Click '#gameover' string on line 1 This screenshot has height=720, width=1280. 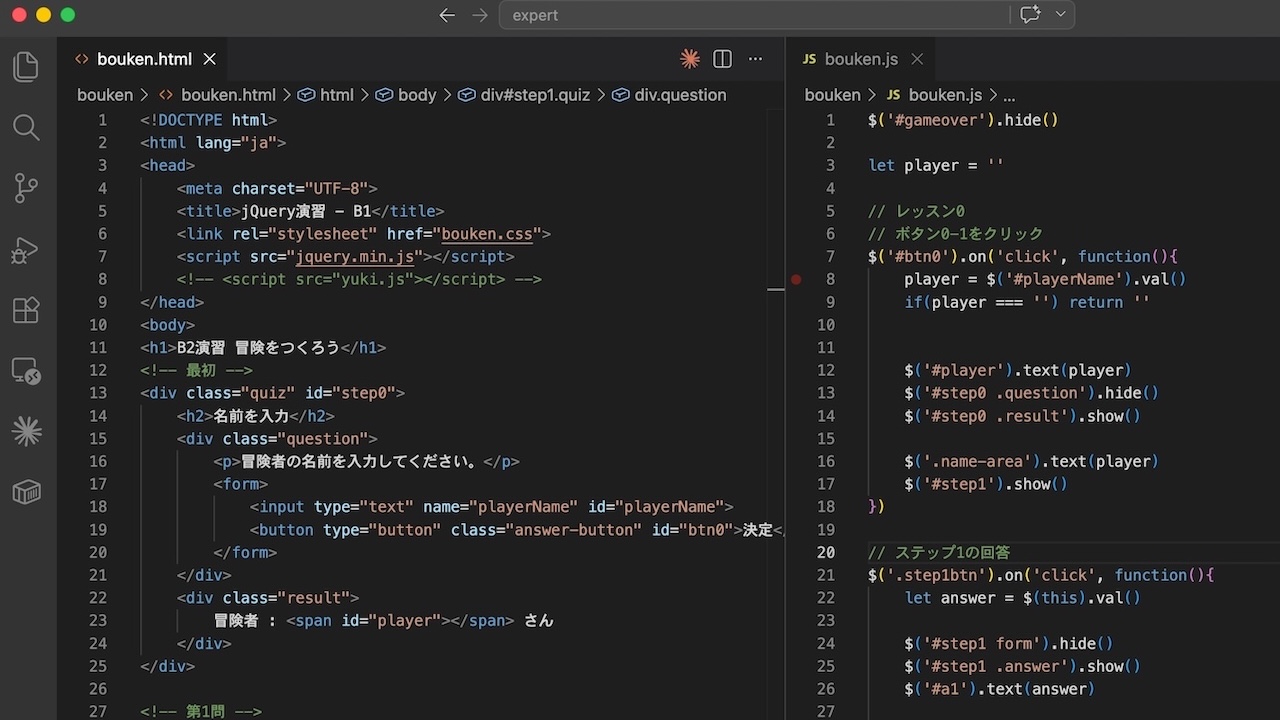click(936, 120)
